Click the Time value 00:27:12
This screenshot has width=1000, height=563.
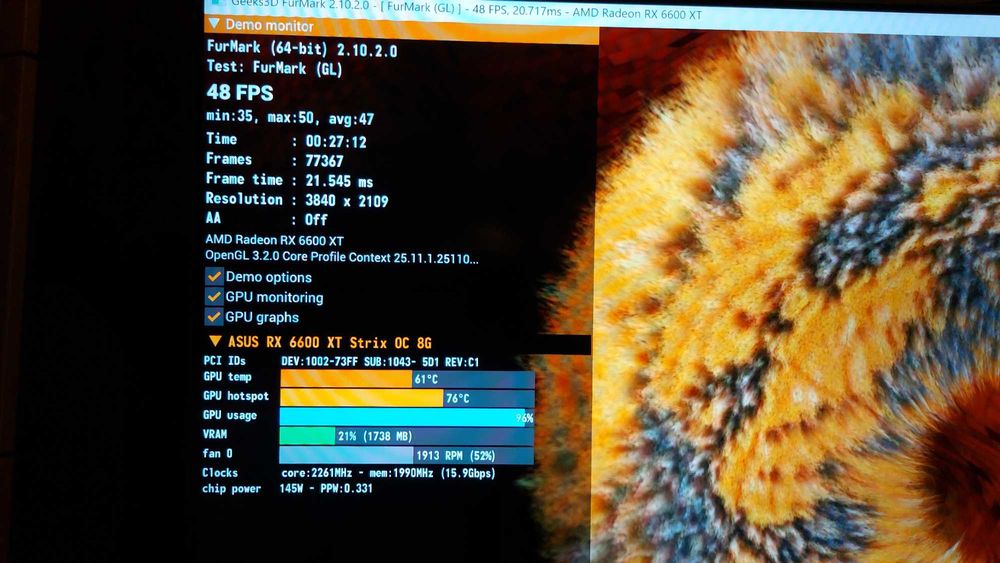tap(336, 142)
